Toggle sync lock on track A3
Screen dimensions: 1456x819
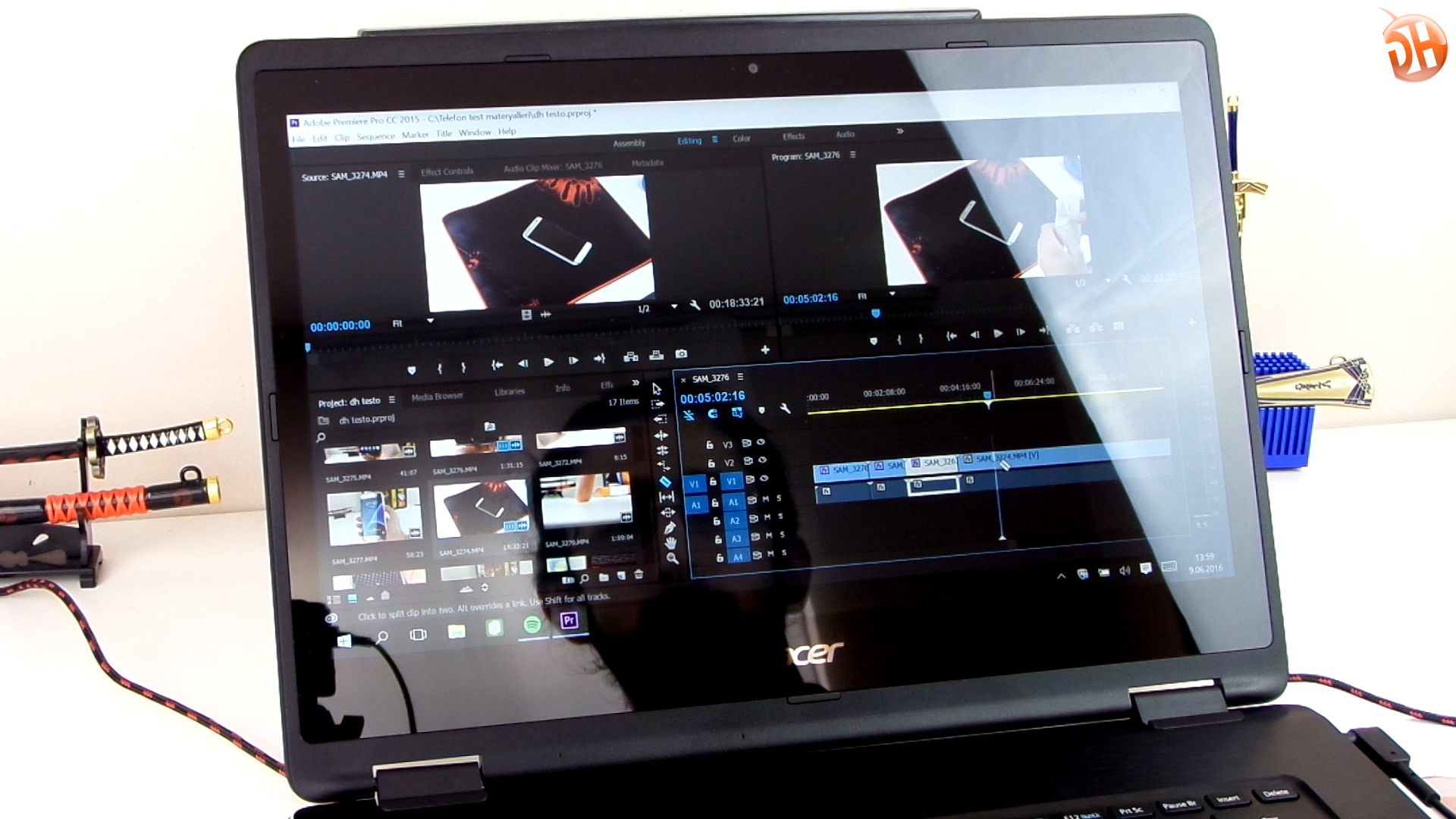(x=755, y=537)
